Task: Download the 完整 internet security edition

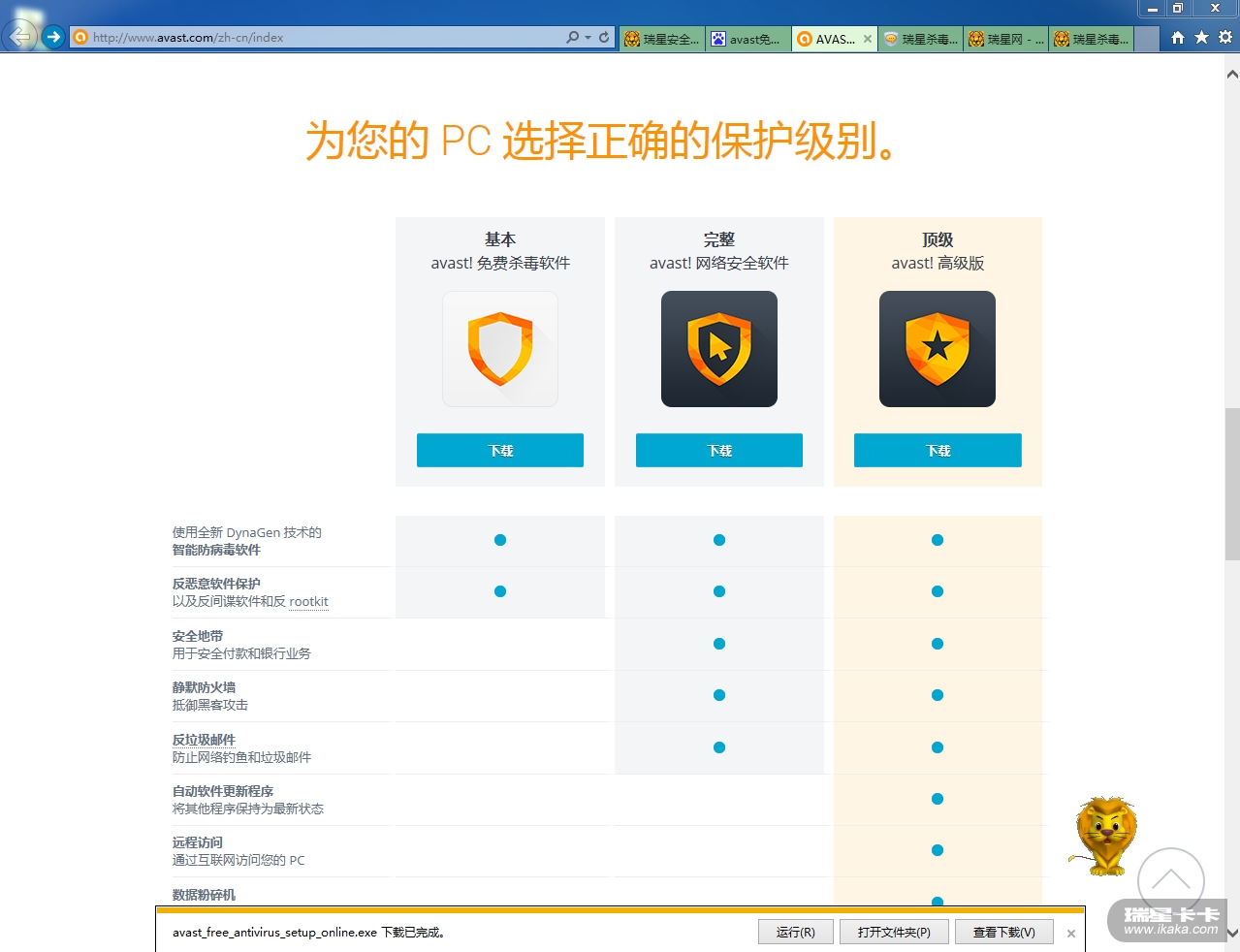Action: 719,450
